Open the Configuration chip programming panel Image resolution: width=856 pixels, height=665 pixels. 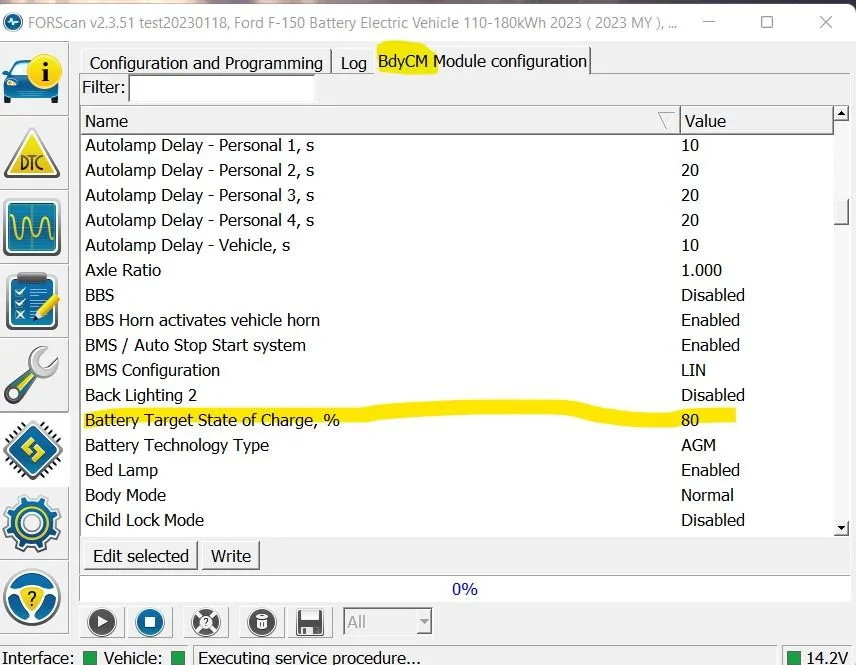point(33,450)
